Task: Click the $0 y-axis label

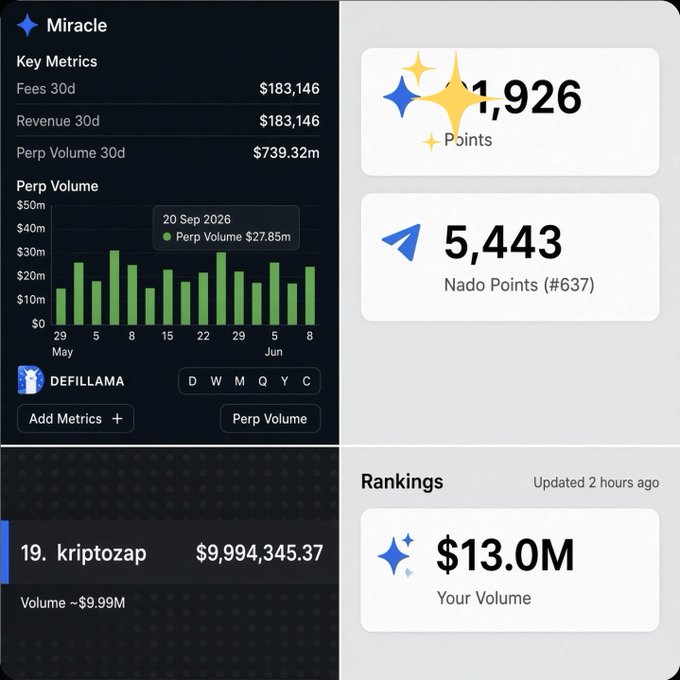Action: [38, 324]
